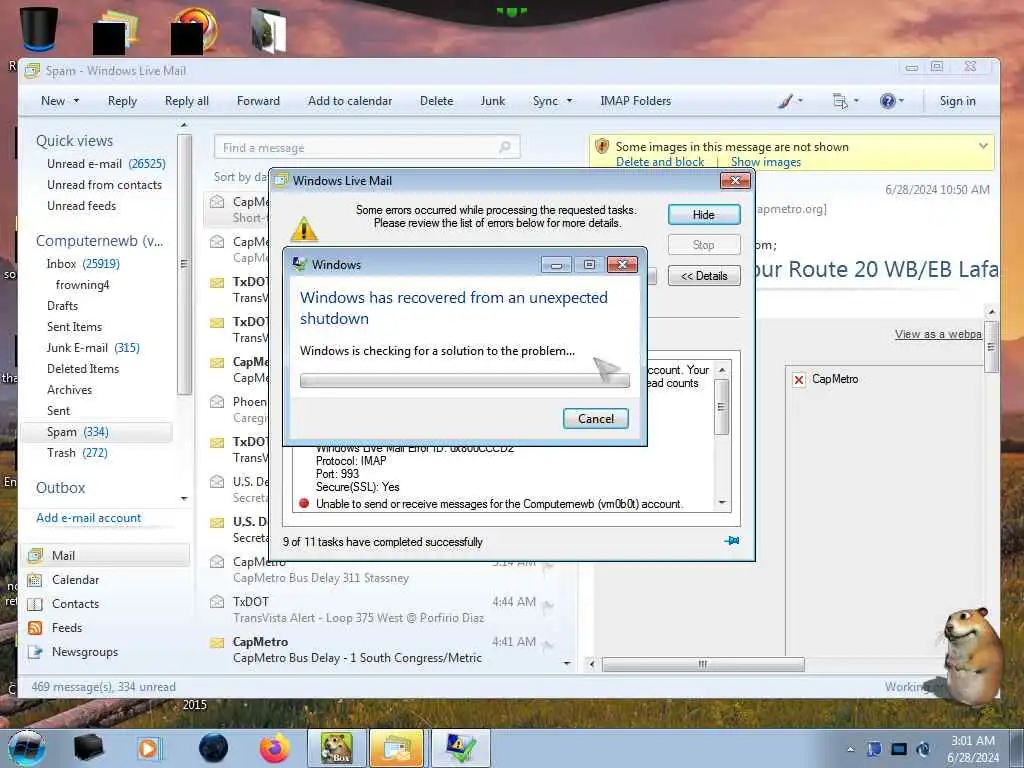Open the paintbrush colorize icon in toolbar
Viewport: 1024px width, 768px height.
[x=786, y=101]
